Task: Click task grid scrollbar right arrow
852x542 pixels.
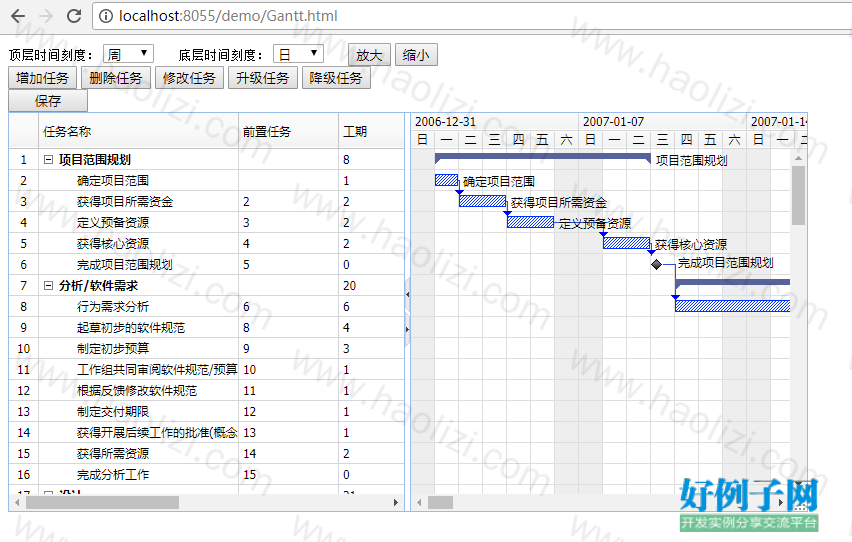Action: [x=396, y=503]
